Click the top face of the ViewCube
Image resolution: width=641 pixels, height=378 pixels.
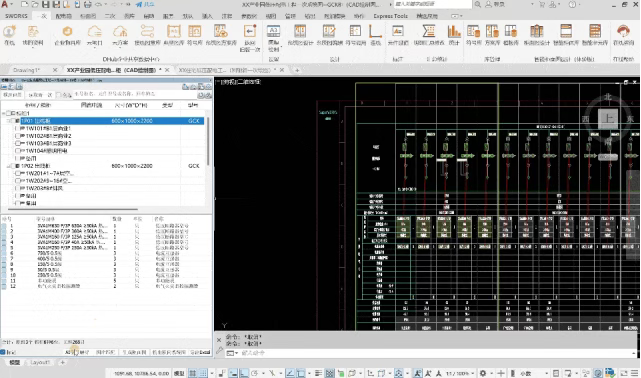point(608,119)
